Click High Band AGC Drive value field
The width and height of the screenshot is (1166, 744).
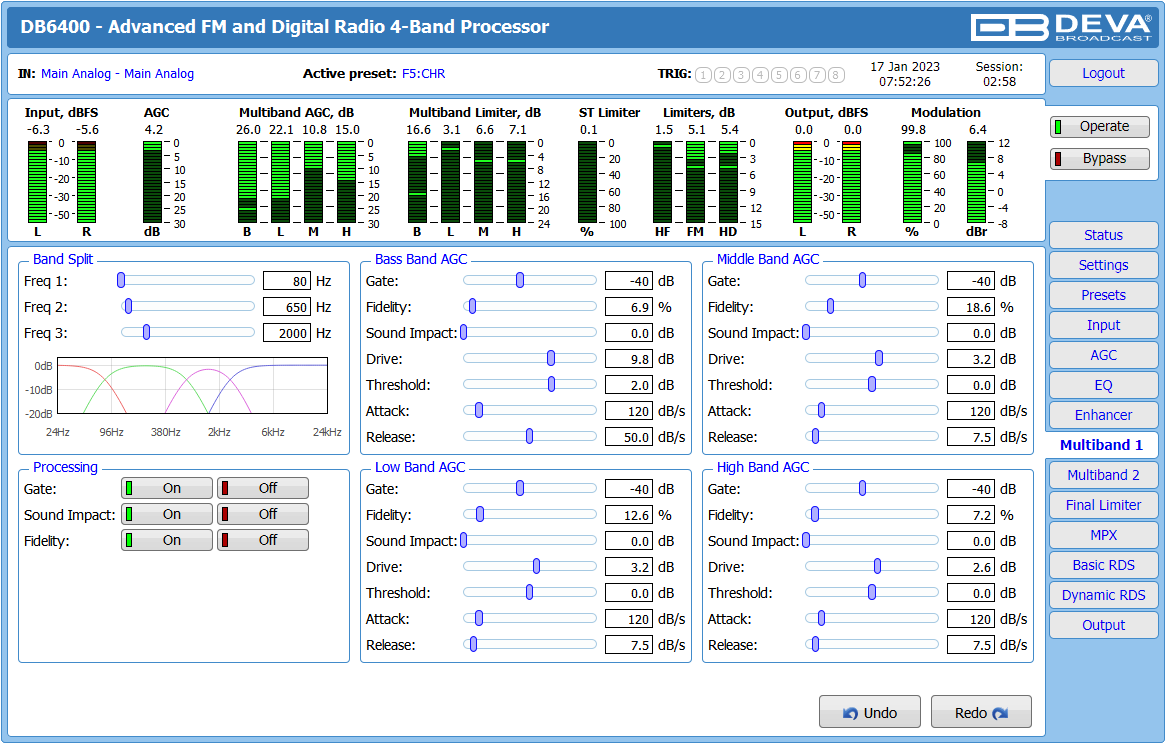pyautogui.click(x=971, y=567)
